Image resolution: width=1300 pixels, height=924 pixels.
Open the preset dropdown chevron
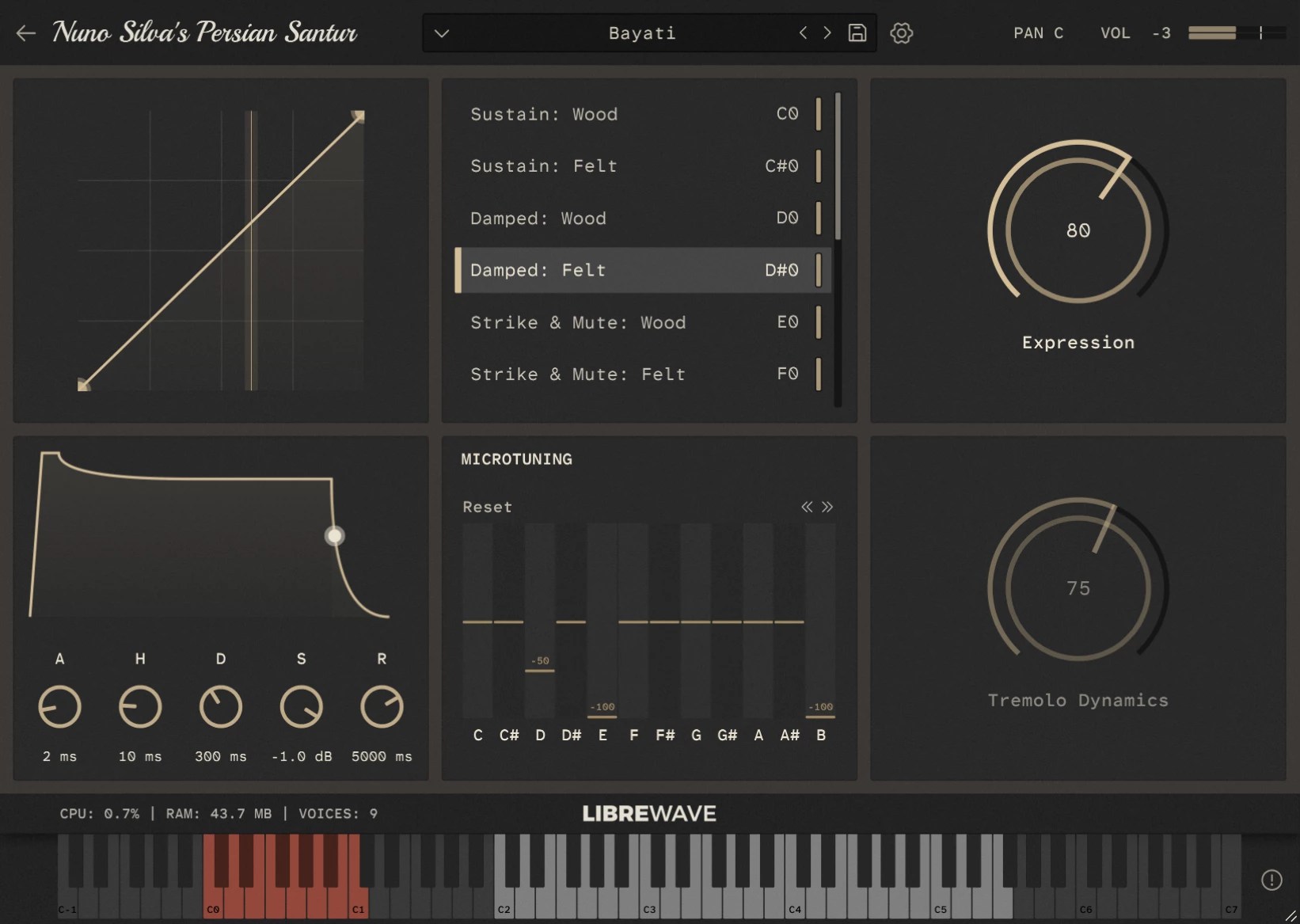point(442,33)
